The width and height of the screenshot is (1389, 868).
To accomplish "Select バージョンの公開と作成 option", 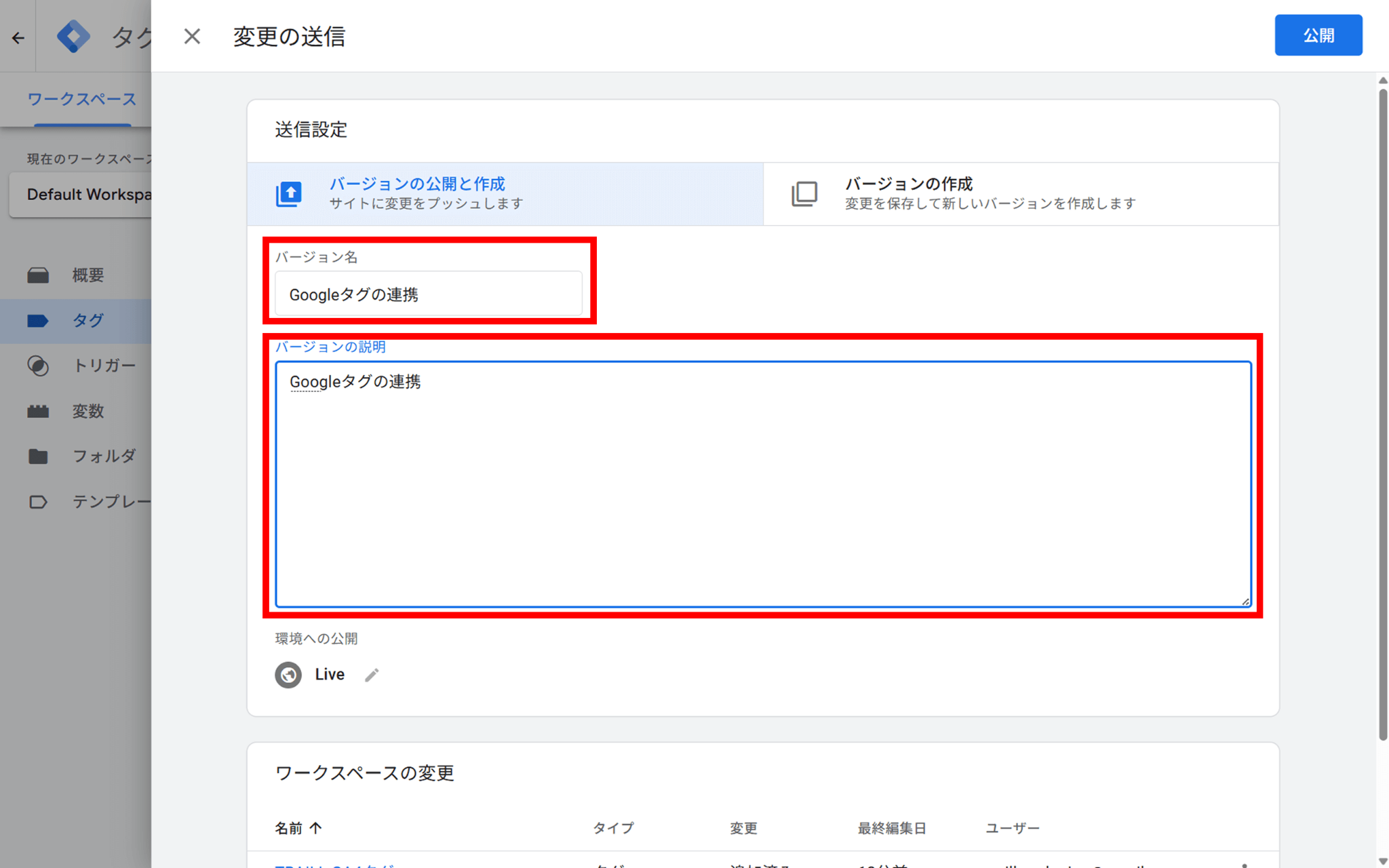I will tap(505, 193).
